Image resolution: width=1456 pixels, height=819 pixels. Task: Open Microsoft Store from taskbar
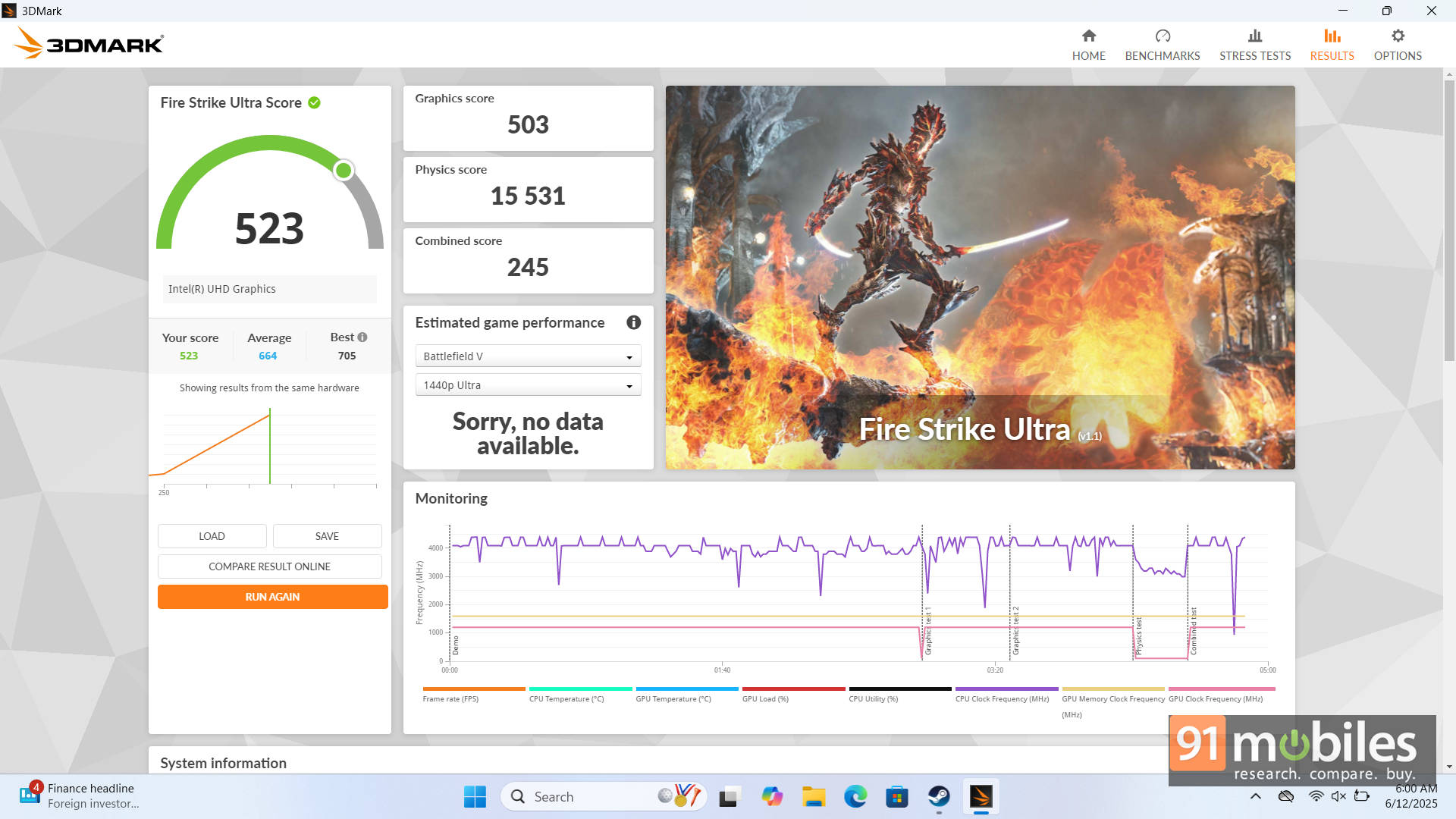tap(897, 796)
